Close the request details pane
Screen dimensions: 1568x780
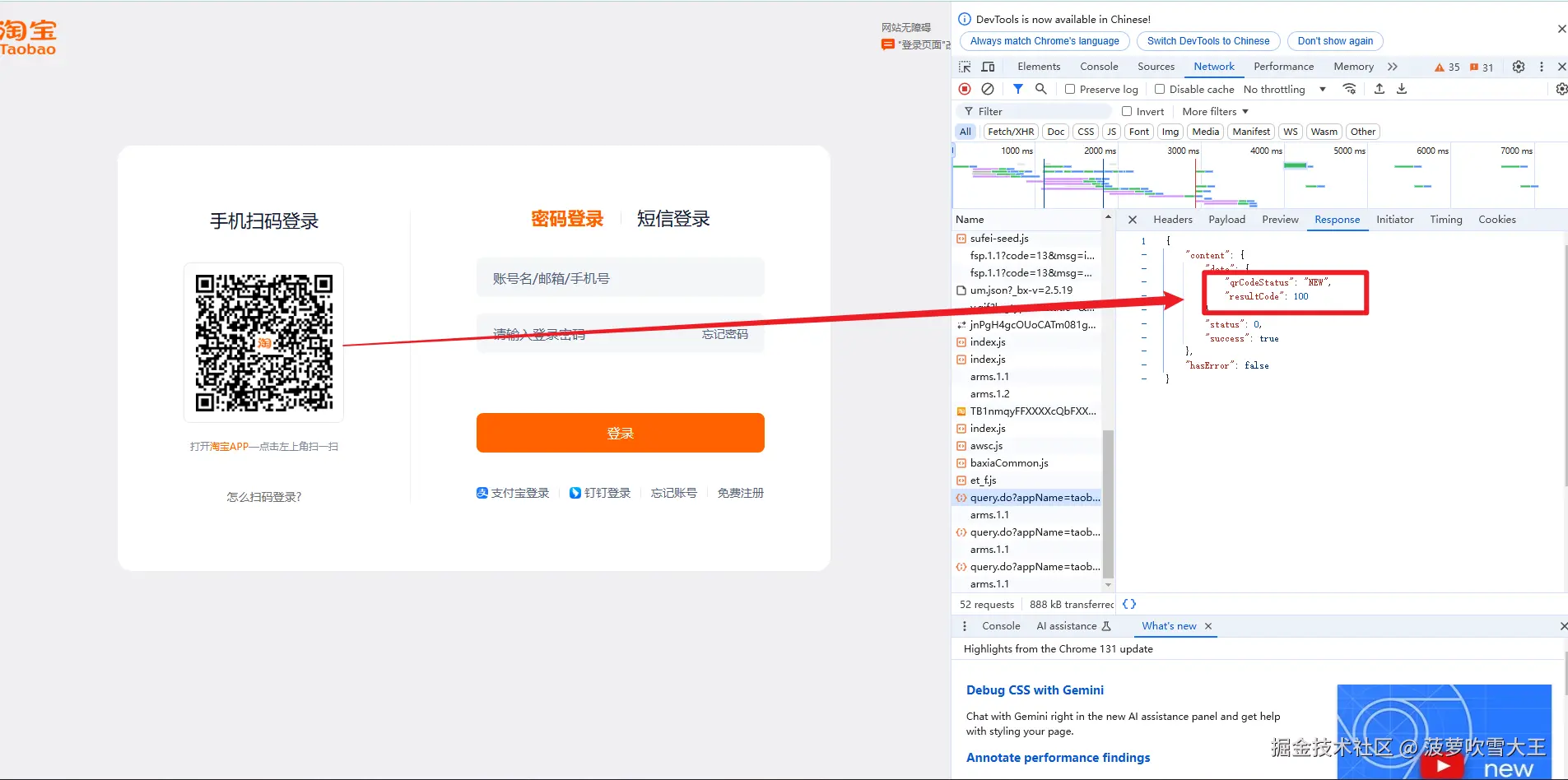click(x=1133, y=220)
